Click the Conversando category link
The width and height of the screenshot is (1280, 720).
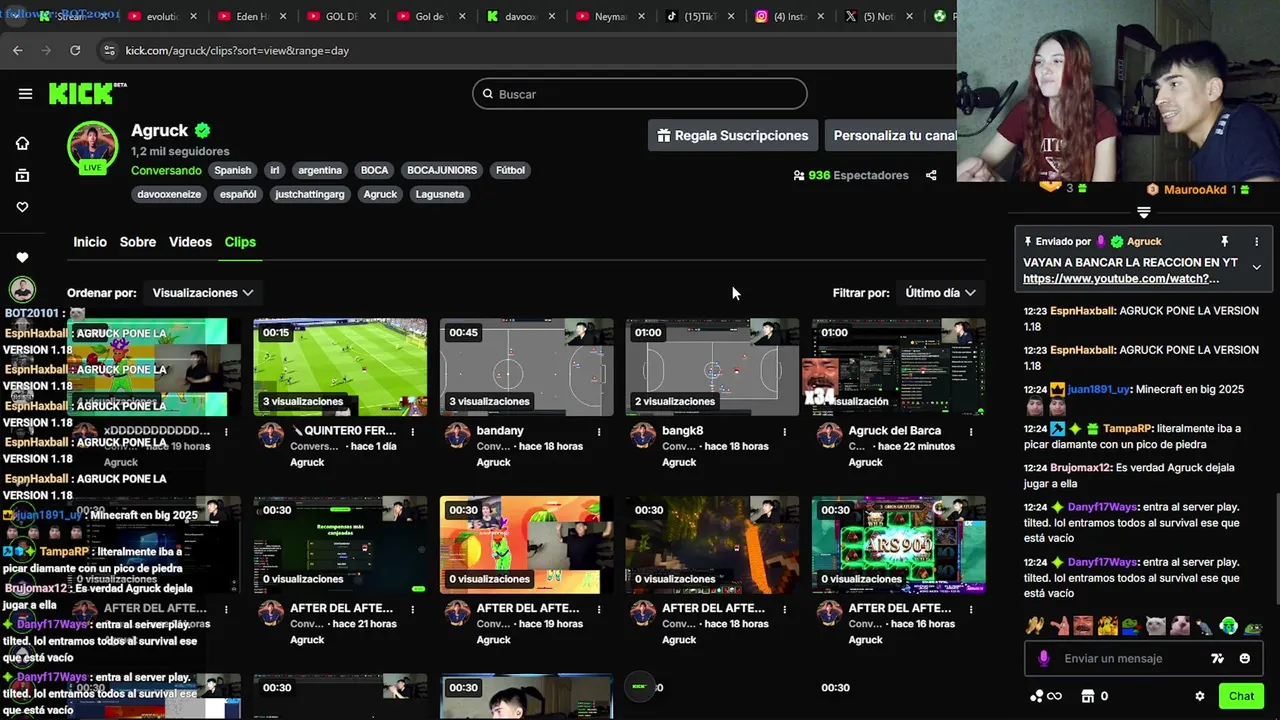(x=166, y=170)
